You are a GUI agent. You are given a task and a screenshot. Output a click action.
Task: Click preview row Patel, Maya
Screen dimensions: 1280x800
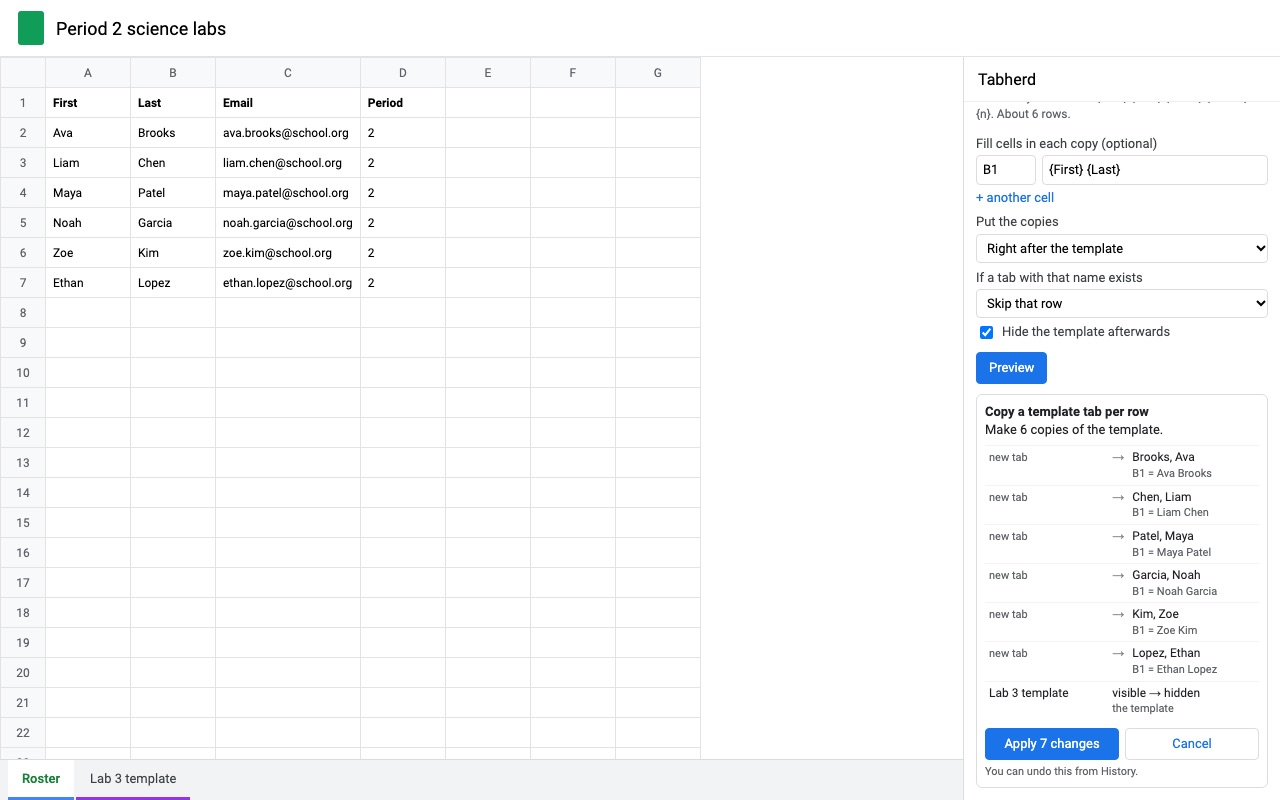click(1121, 544)
